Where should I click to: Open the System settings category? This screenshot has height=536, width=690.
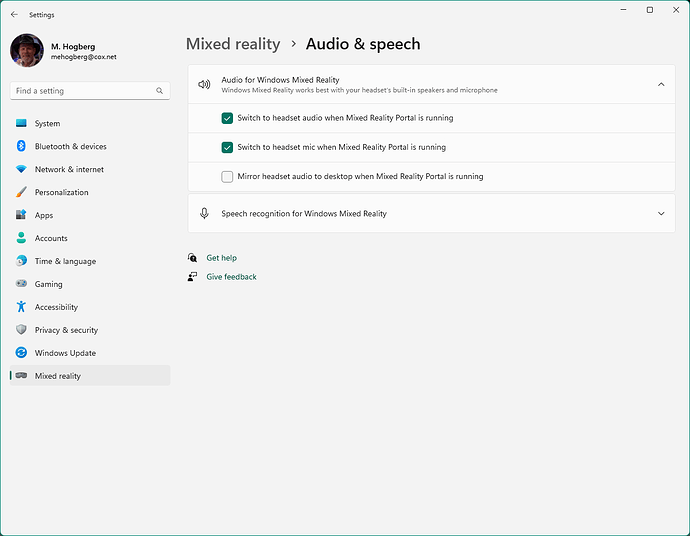pyautogui.click(x=47, y=124)
